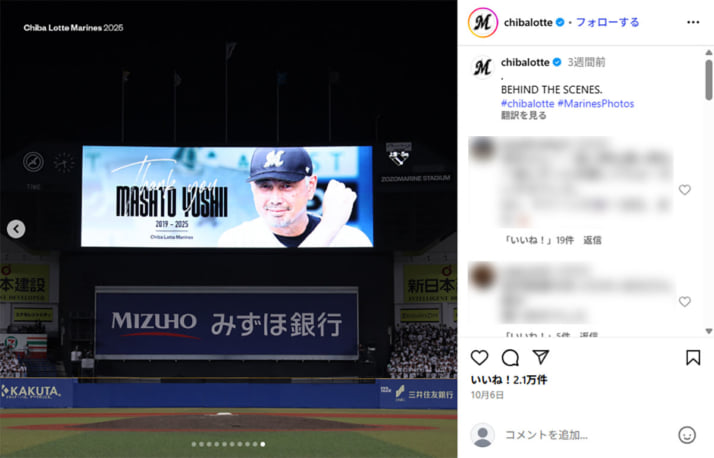Viewport: 714px width, 458px height.
Task: Click the フォローする follow button
Action: [x=607, y=22]
